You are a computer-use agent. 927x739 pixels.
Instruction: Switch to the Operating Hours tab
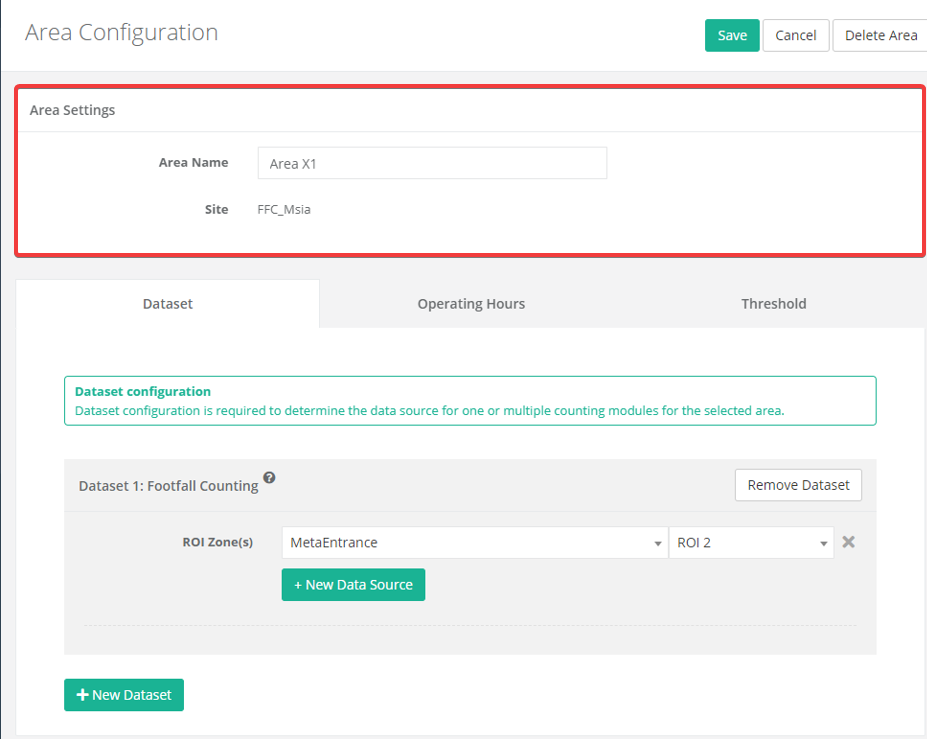tap(471, 304)
